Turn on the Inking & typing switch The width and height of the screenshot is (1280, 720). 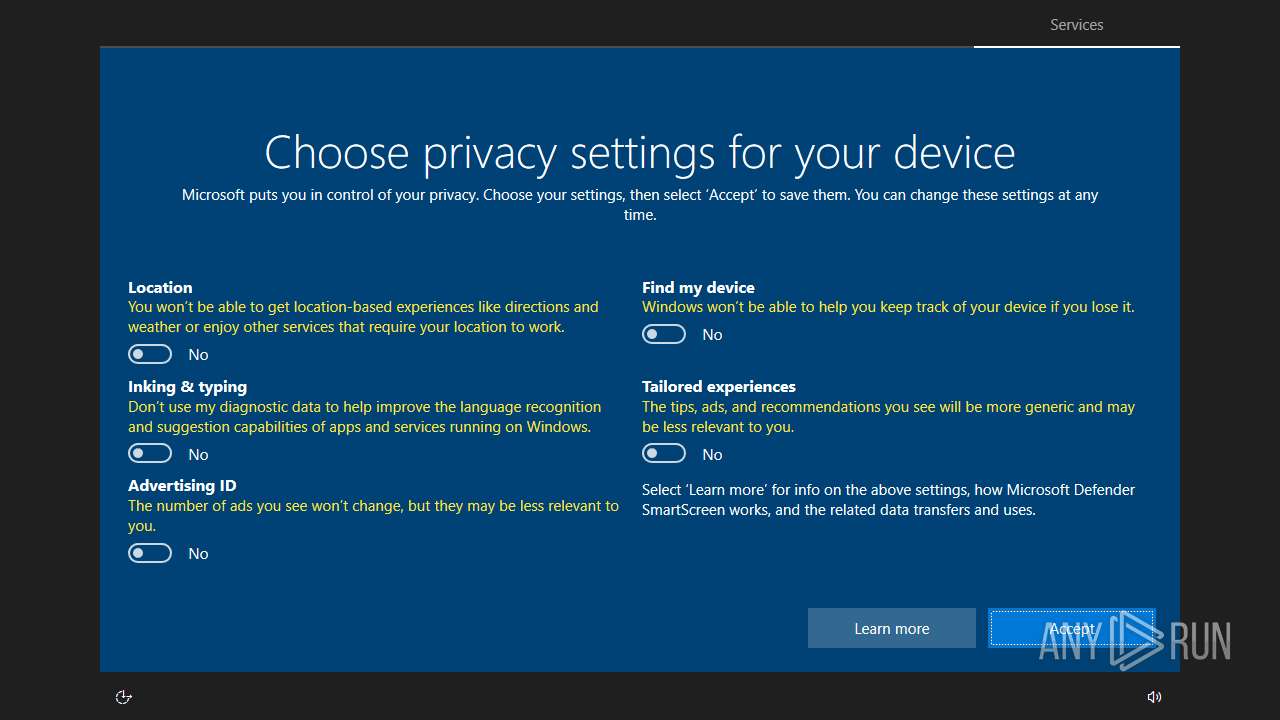pyautogui.click(x=150, y=454)
